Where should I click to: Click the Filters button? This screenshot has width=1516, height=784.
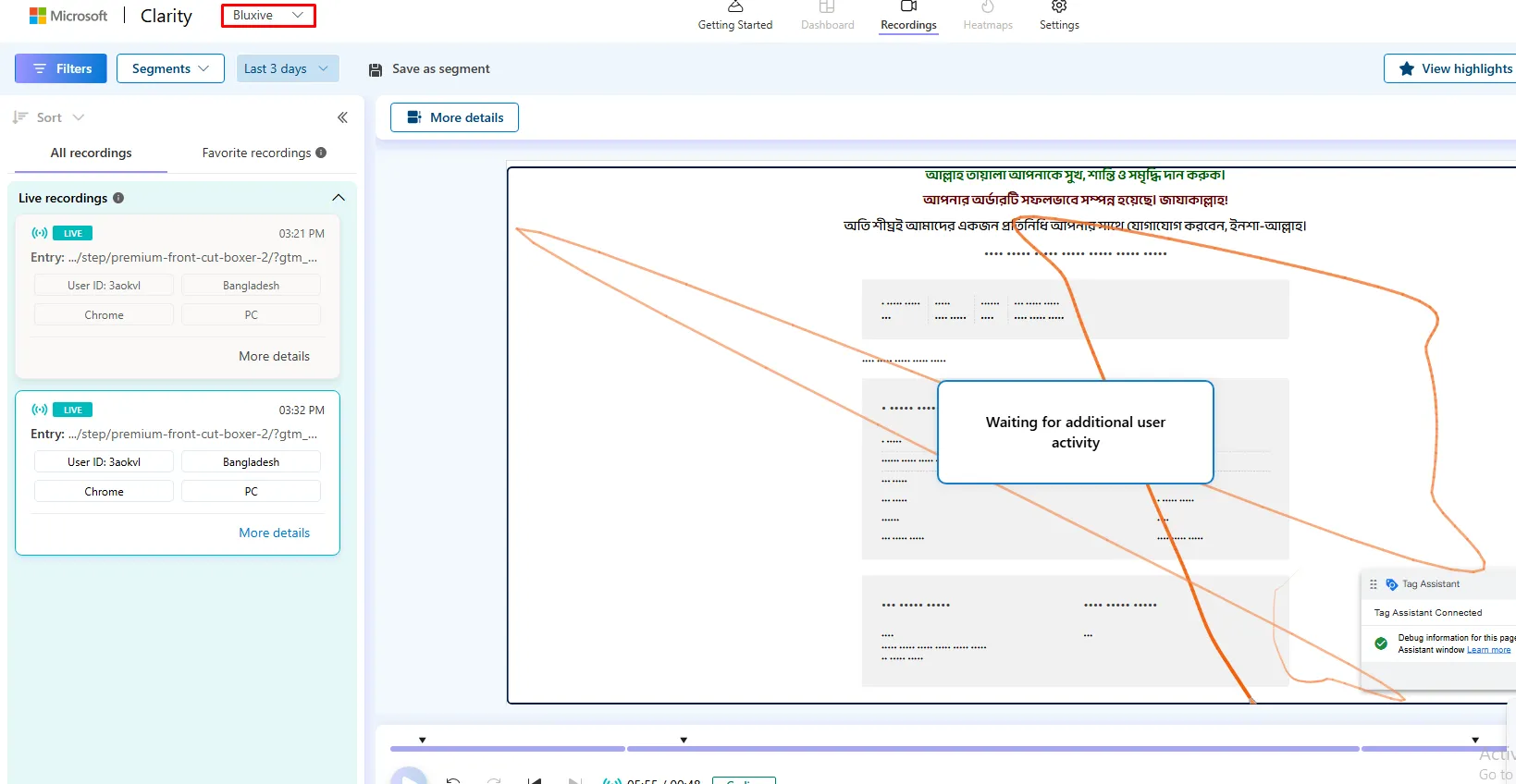pyautogui.click(x=61, y=68)
